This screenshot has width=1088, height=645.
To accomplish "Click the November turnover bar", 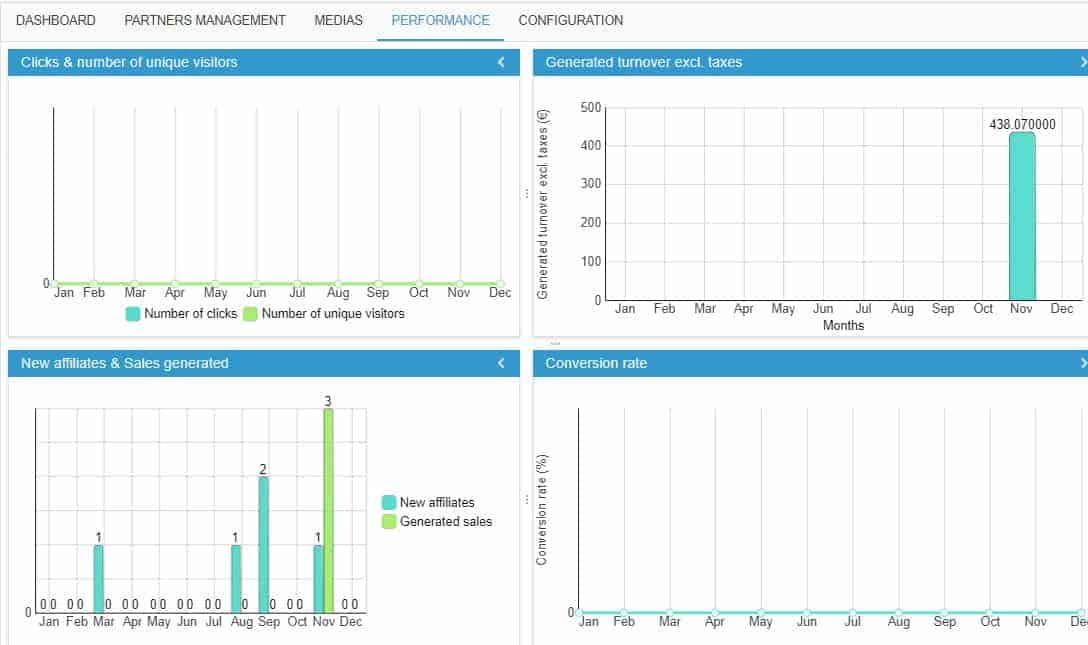I will point(1022,216).
